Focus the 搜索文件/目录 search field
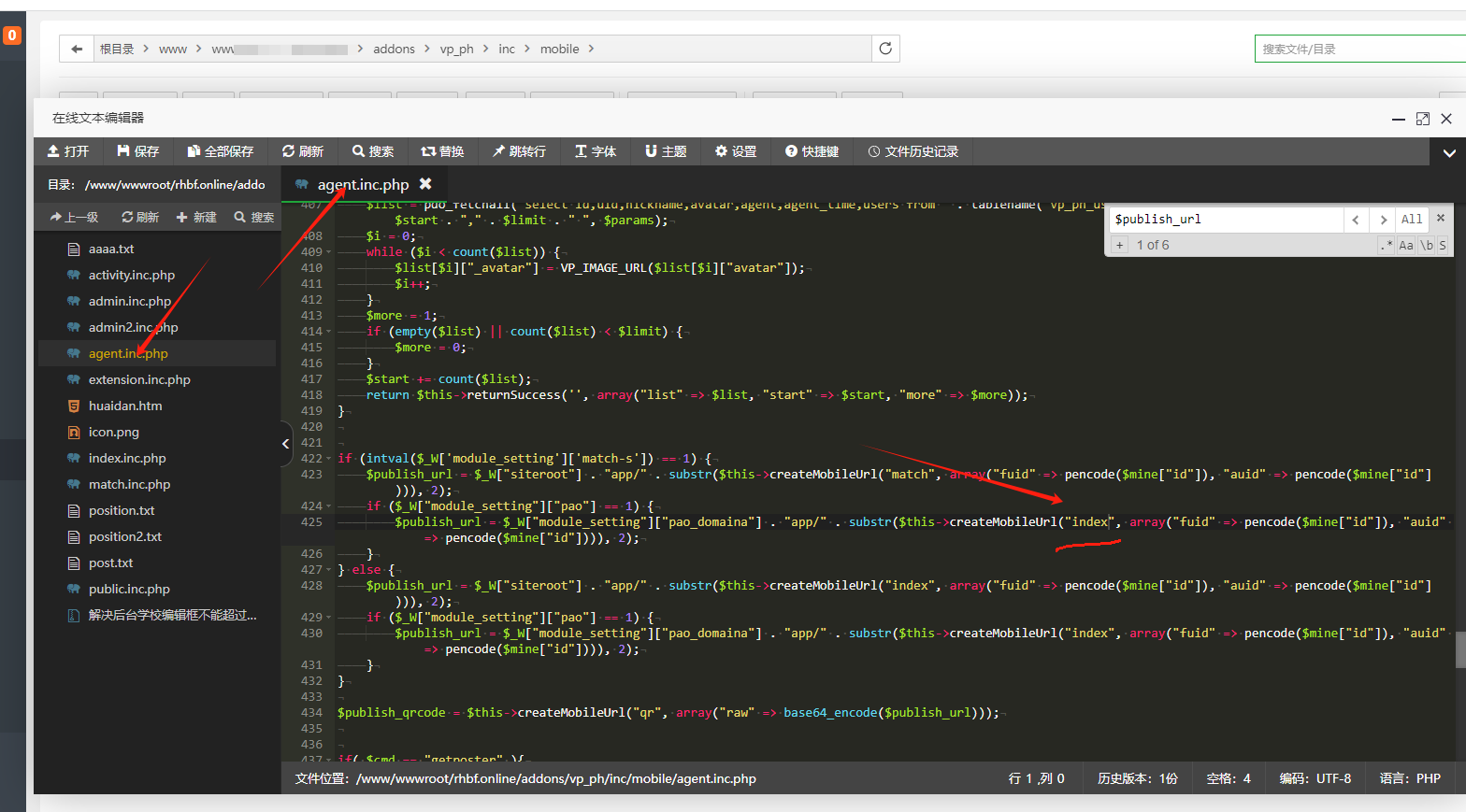This screenshot has height=812, width=1466. point(1360,49)
